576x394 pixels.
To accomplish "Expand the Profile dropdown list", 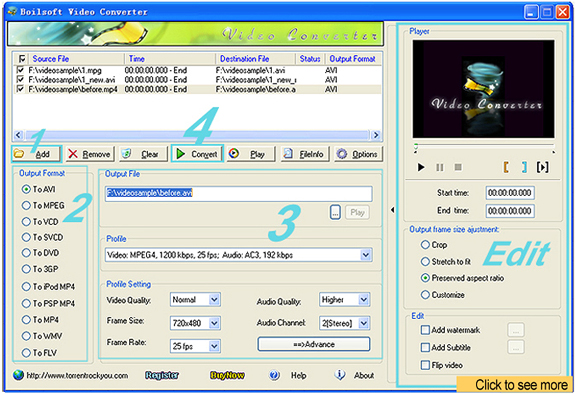I will tap(366, 255).
